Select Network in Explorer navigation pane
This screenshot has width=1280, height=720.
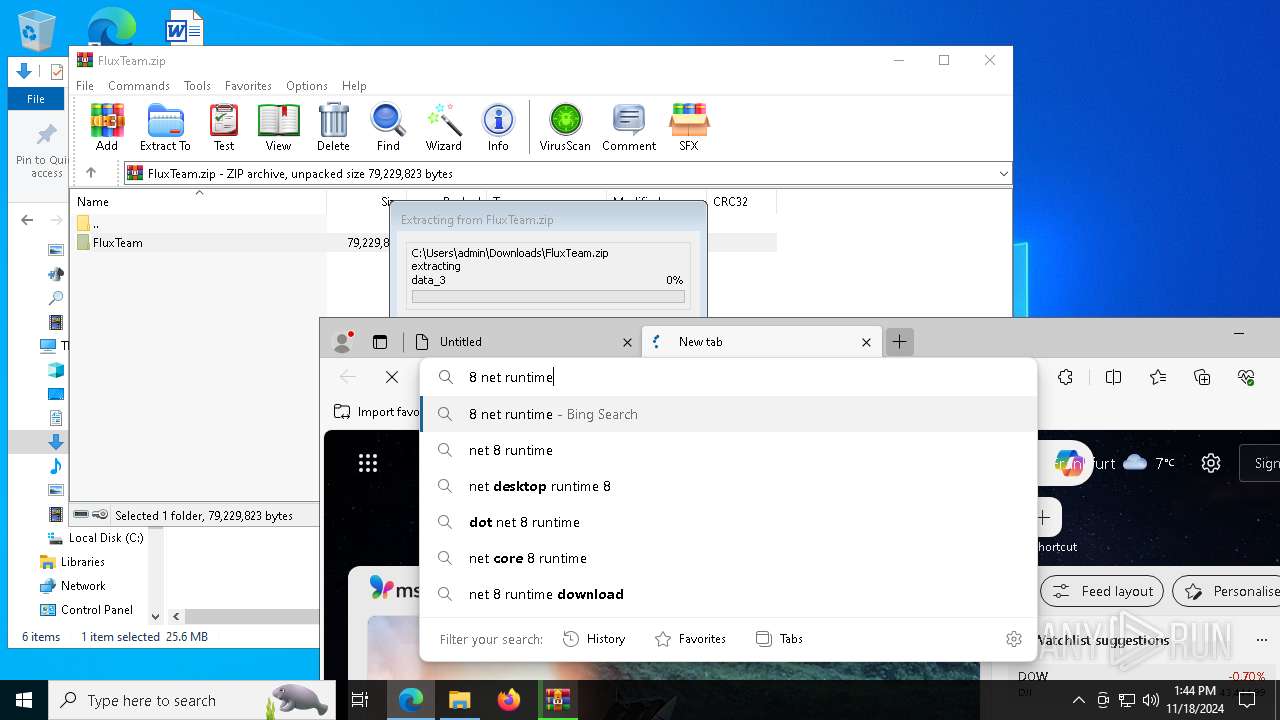83,586
